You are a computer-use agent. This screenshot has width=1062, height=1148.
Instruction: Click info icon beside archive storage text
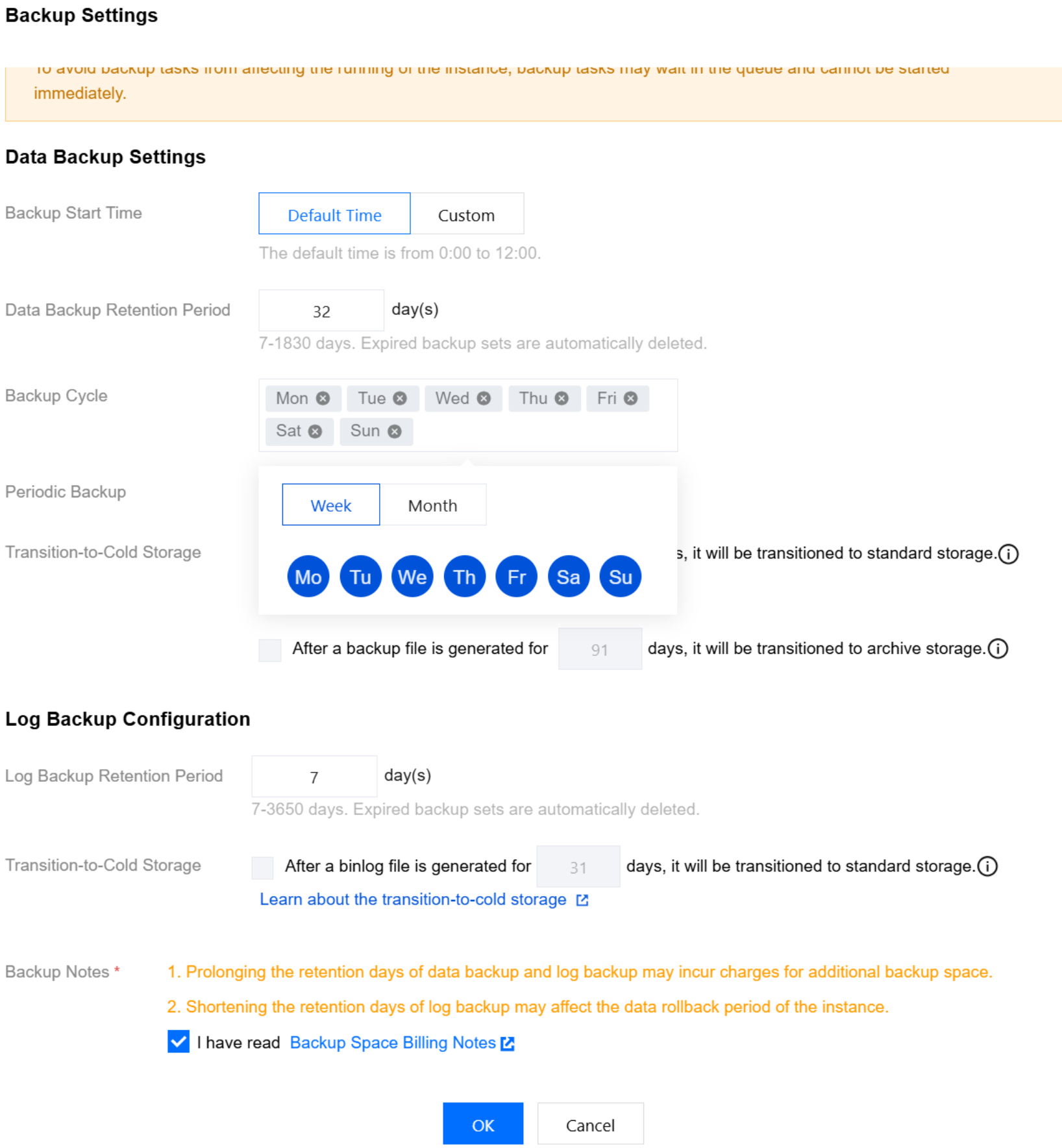coord(998,649)
